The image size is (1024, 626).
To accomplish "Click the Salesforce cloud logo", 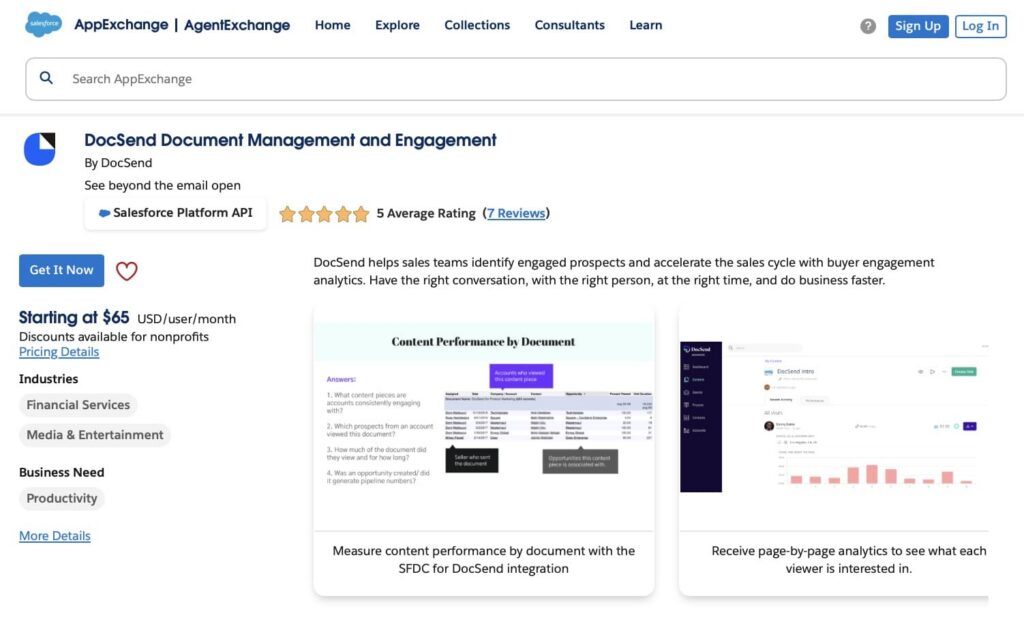I will click(x=43, y=24).
